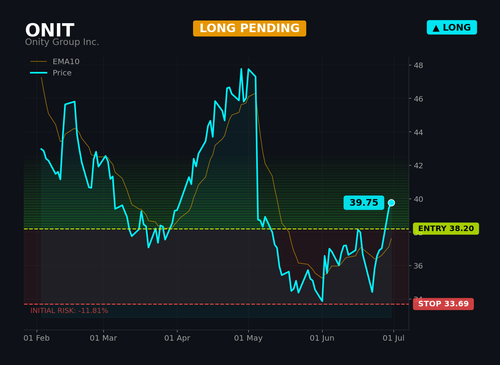Click the ENTRY 38.20 label
Viewport: 500px width, 365px height.
[x=446, y=229]
